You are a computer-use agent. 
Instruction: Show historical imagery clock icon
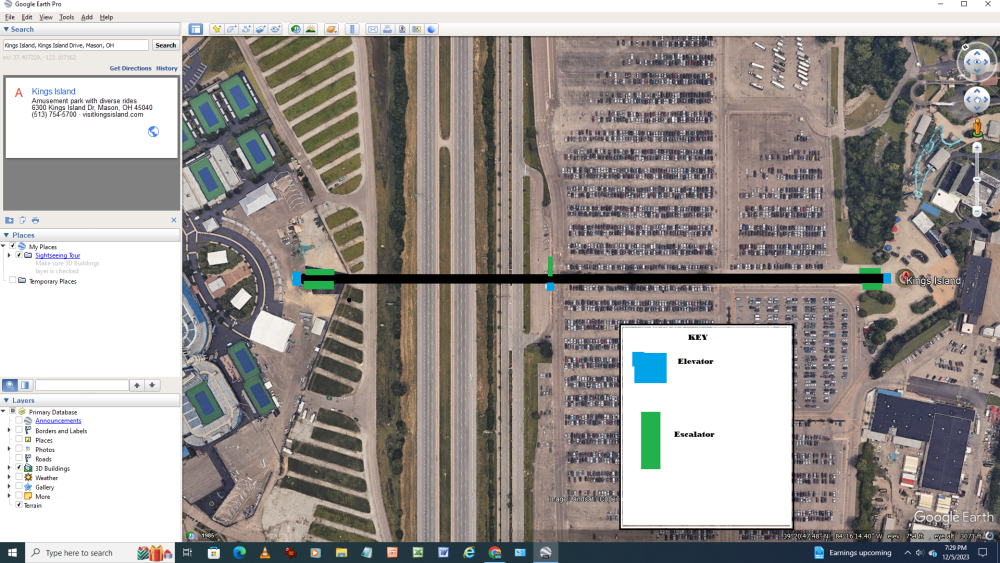[296, 29]
